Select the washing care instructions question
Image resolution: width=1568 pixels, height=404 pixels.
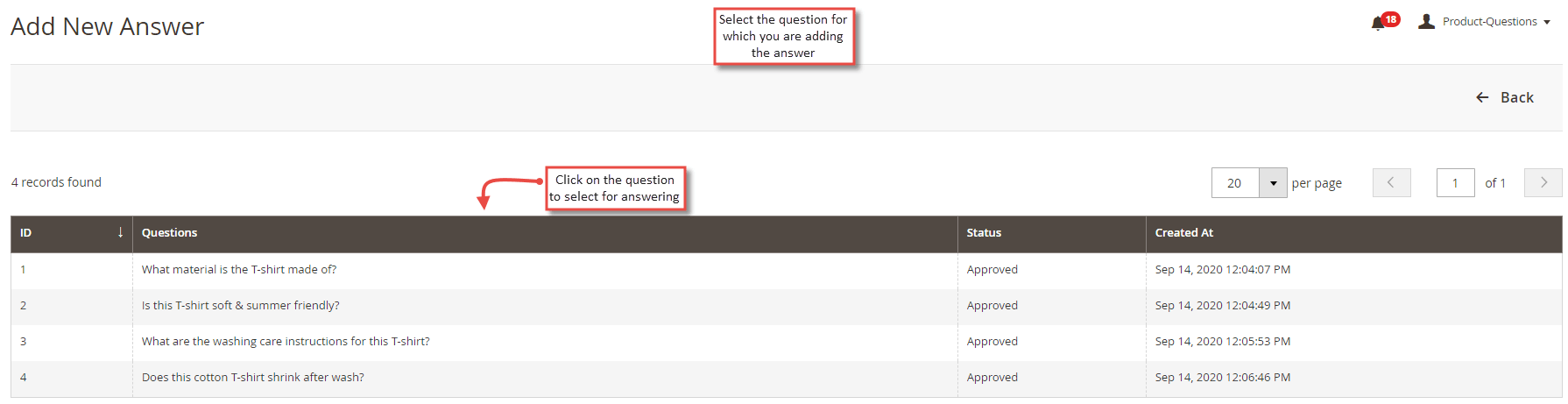[286, 342]
